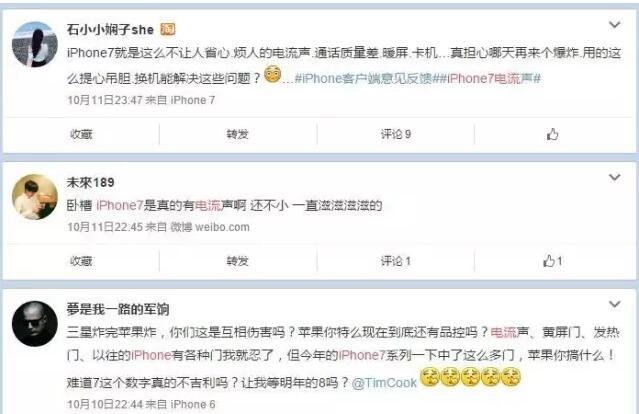Click 收藏 on the first post
Screen dimensions: 639x414
click(81, 134)
